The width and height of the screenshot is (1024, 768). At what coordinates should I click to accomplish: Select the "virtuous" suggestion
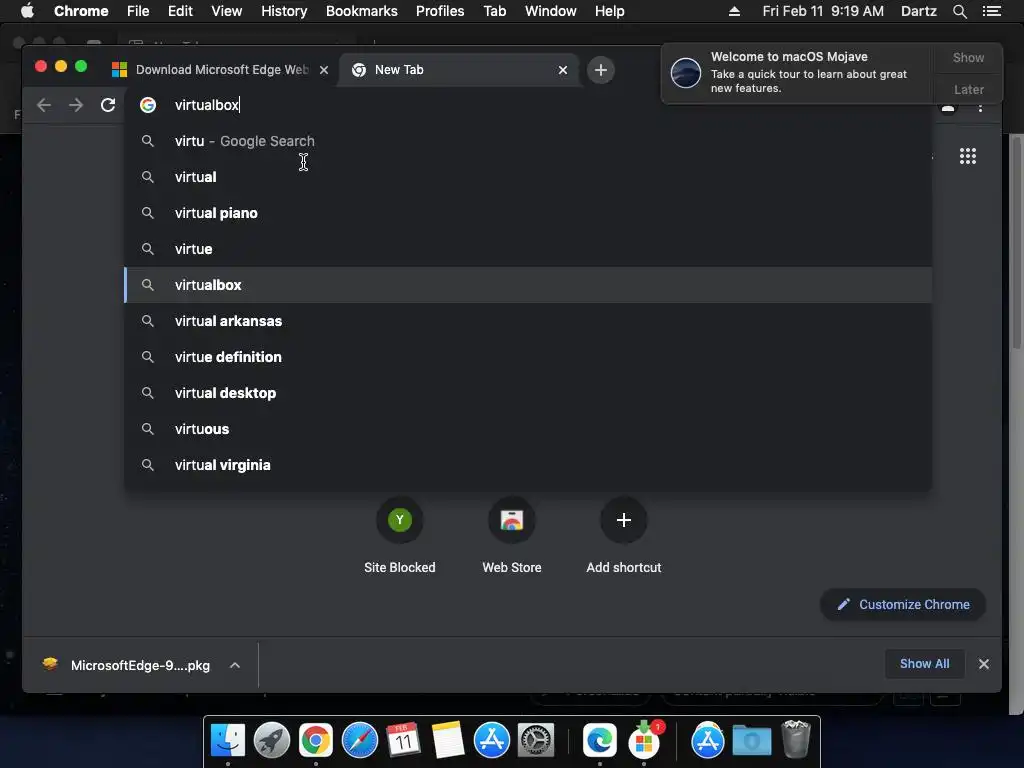[x=528, y=429]
